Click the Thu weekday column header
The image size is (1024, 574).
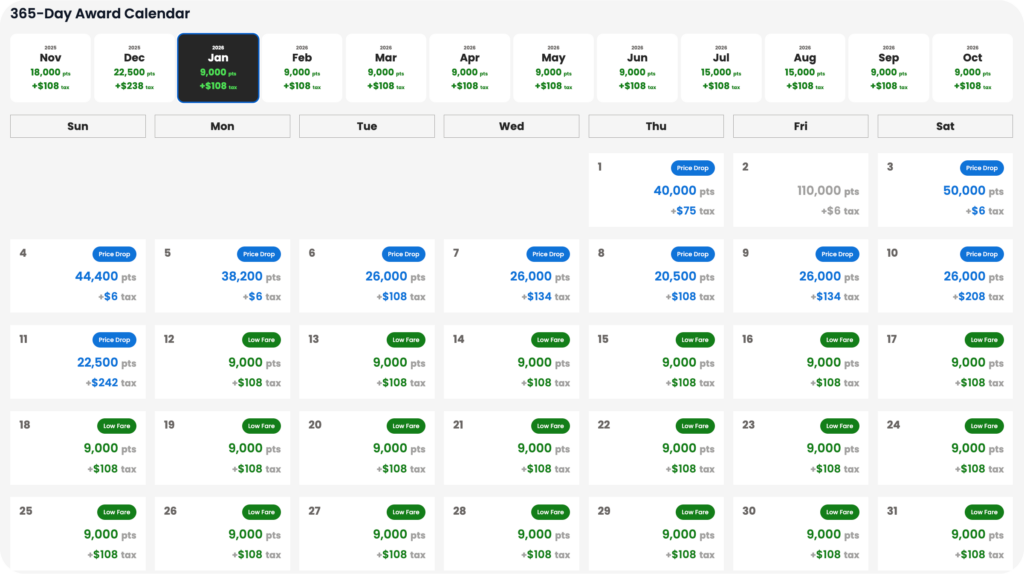click(656, 126)
